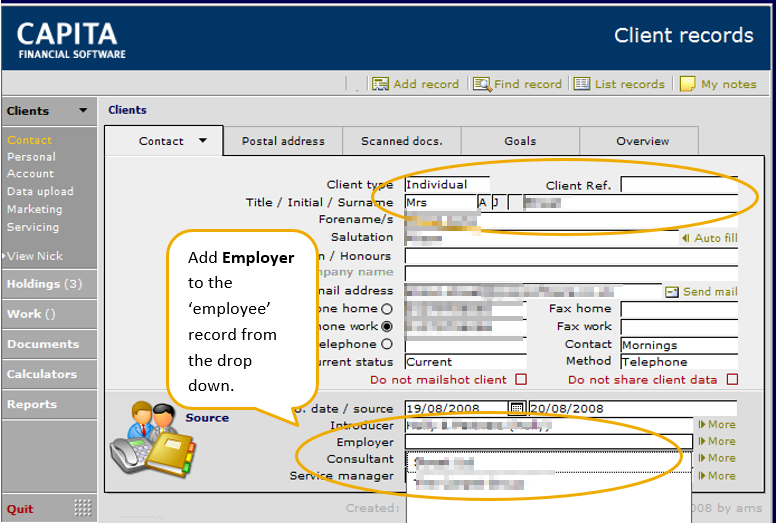Select Servicing in the sidebar
This screenshot has width=781, height=523.
(33, 227)
